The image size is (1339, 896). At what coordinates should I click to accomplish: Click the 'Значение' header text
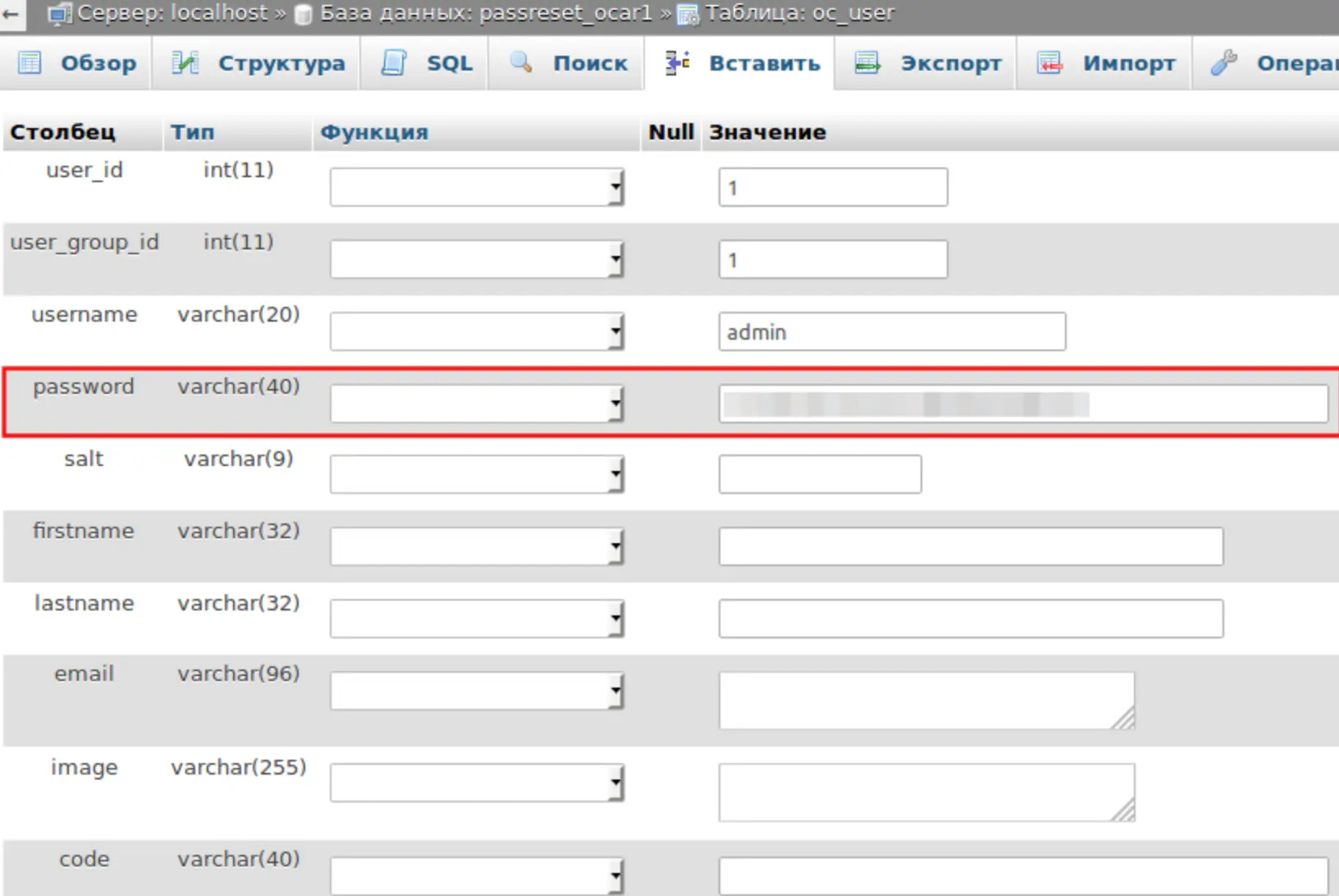[767, 132]
